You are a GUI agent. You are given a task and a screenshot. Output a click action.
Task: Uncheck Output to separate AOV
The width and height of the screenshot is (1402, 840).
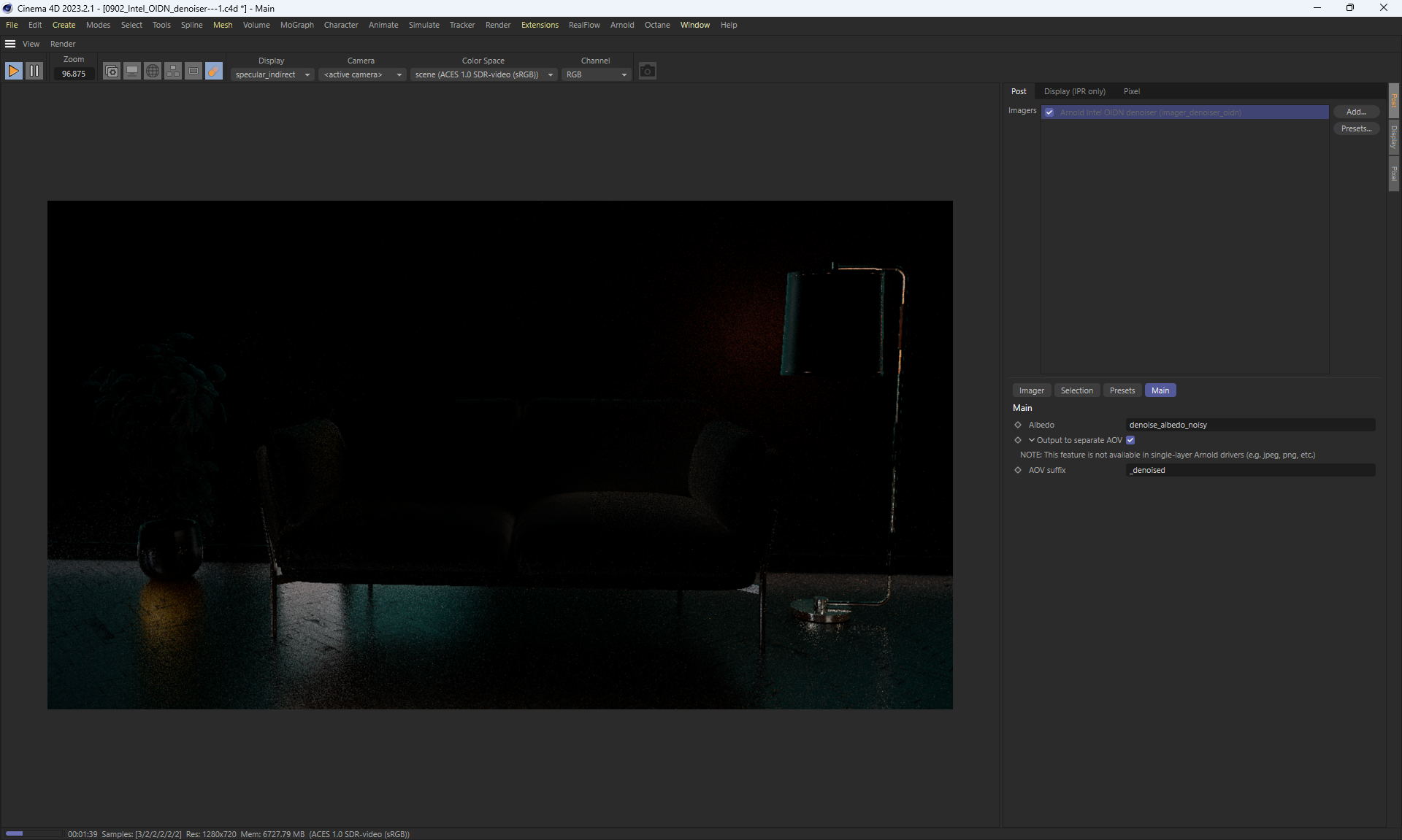1130,440
